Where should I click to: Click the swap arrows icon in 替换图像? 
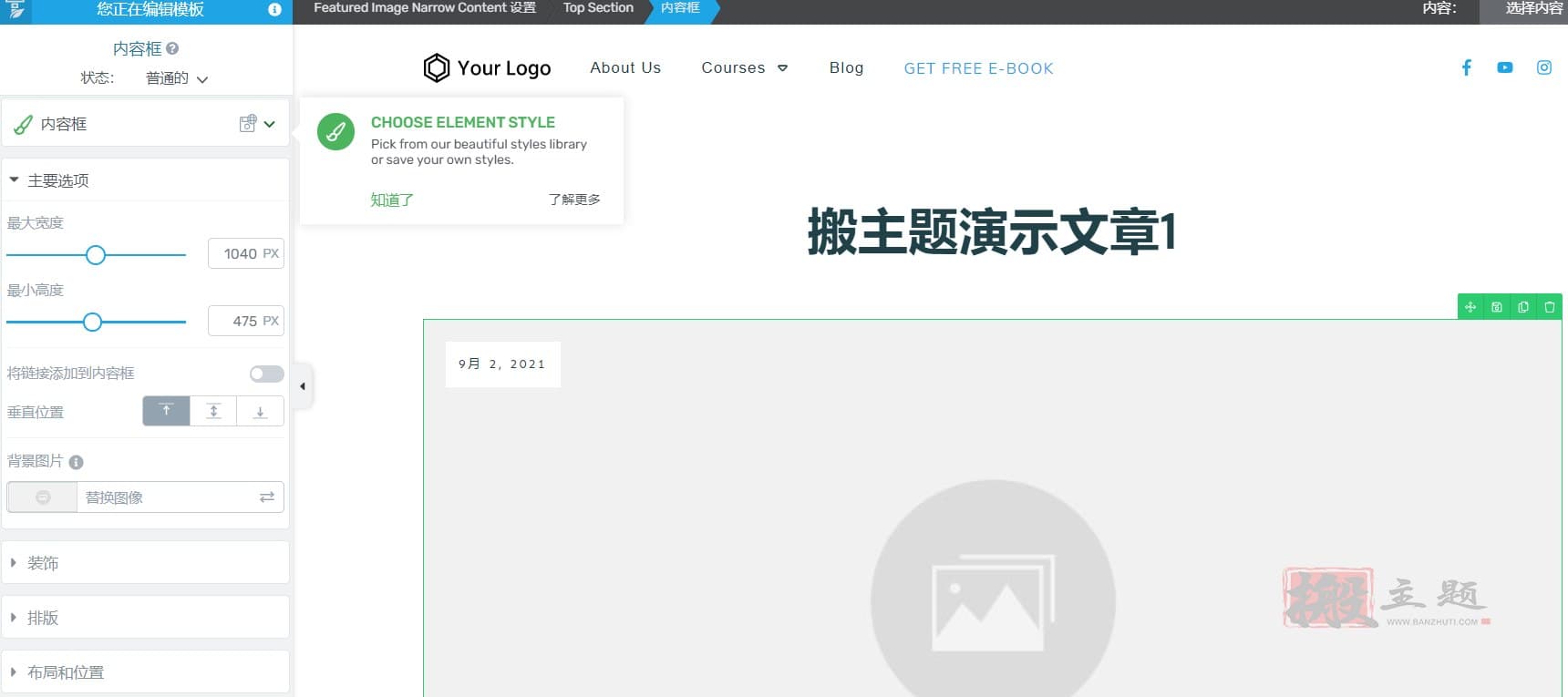(267, 497)
